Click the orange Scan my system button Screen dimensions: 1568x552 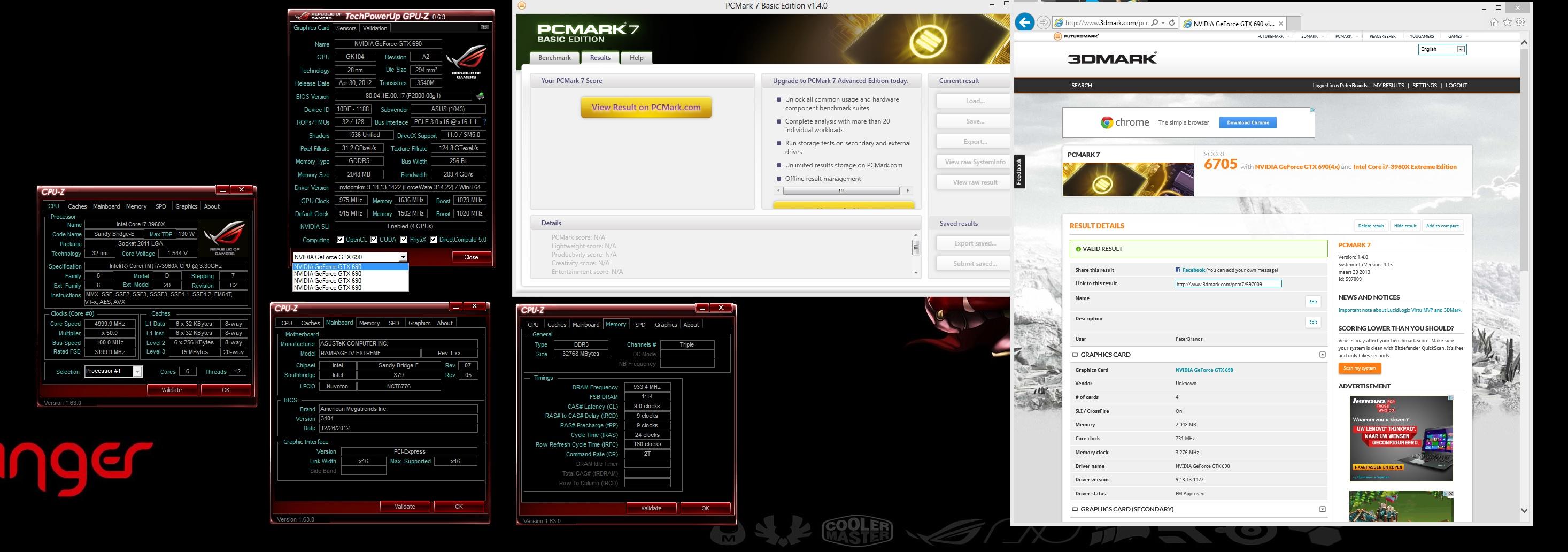coord(1359,368)
